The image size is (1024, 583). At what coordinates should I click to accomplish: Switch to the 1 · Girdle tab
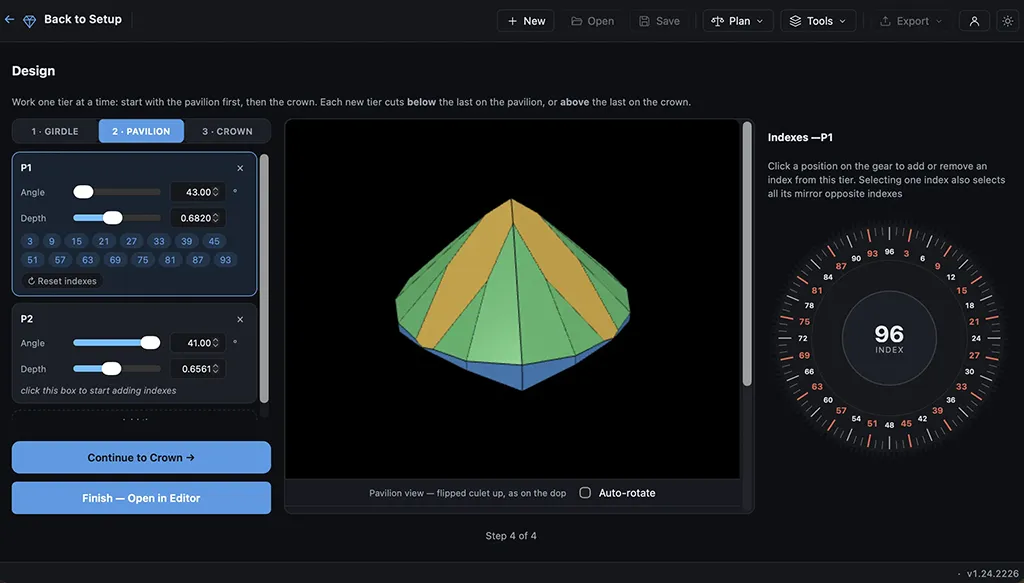click(x=56, y=131)
